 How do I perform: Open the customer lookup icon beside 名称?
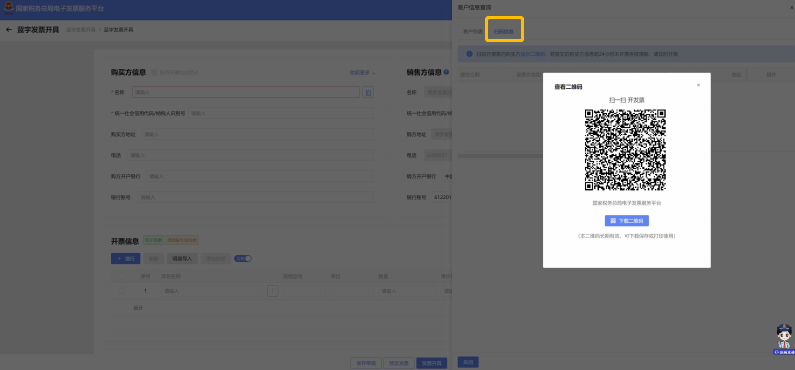click(368, 92)
